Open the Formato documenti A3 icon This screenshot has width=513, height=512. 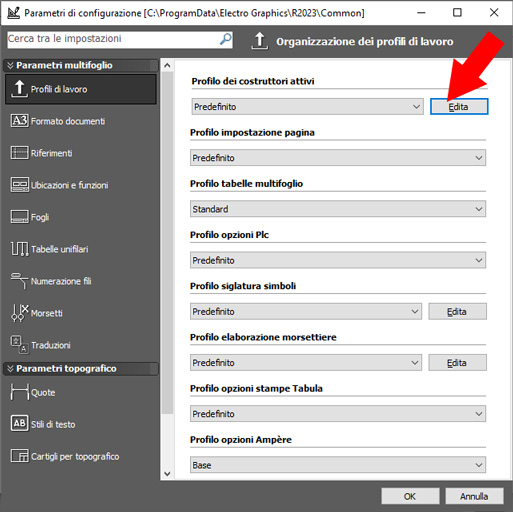pyautogui.click(x=19, y=121)
